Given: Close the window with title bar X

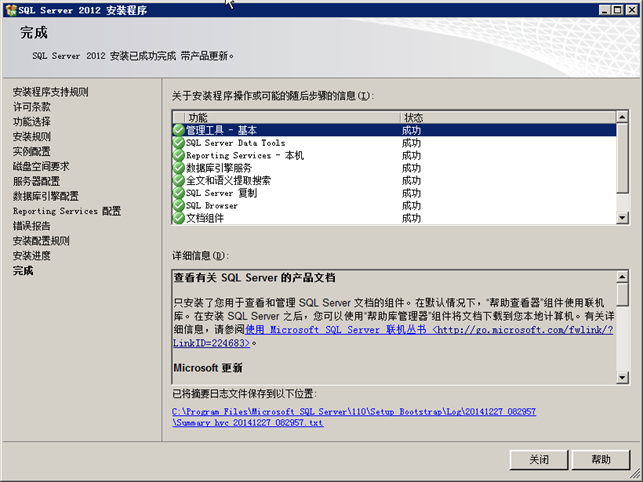Looking at the screenshot, I should tap(632, 10).
